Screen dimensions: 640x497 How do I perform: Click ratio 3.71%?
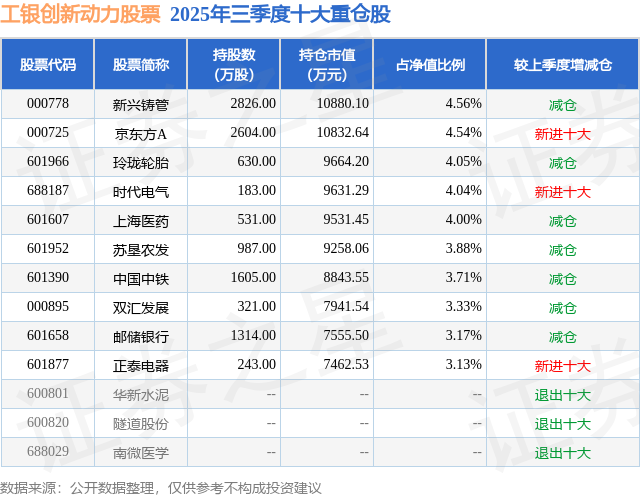(464, 277)
